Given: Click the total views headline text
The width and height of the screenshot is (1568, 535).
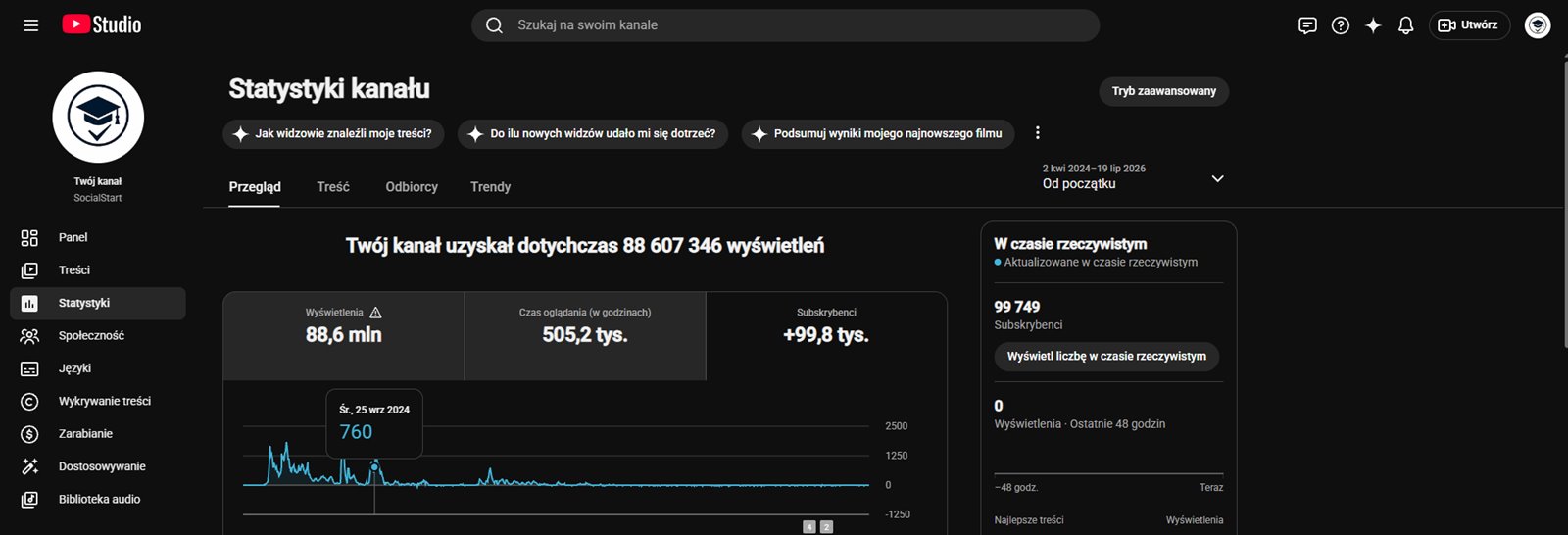Looking at the screenshot, I should point(585,246).
